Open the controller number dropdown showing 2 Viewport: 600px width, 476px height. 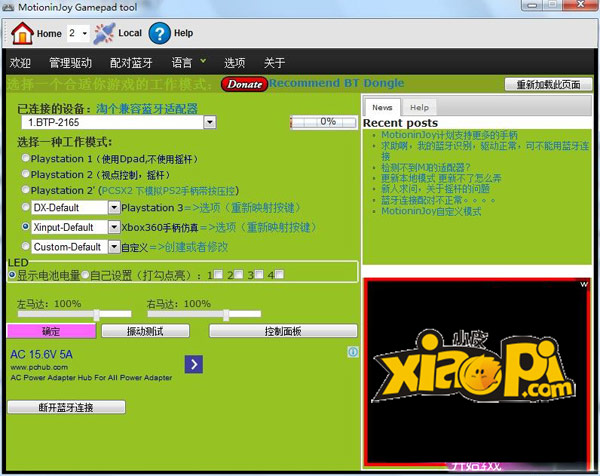[78, 33]
